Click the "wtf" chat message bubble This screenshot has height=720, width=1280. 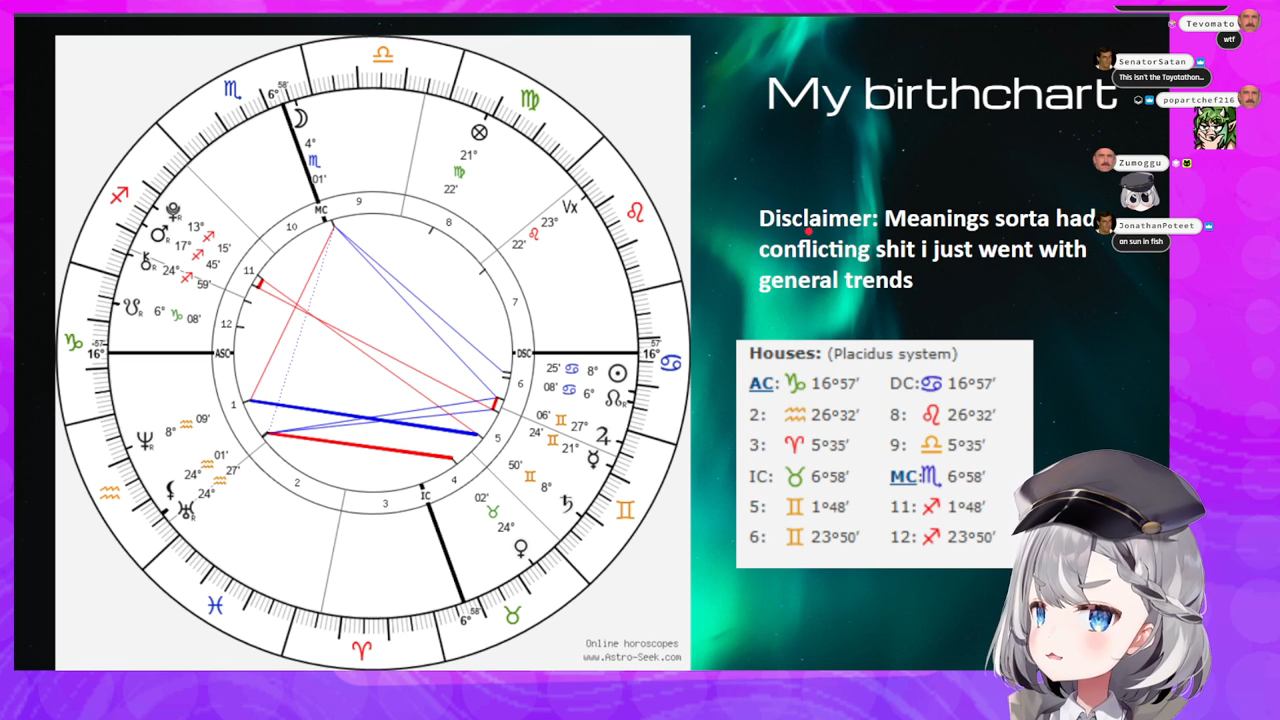tap(1227, 40)
